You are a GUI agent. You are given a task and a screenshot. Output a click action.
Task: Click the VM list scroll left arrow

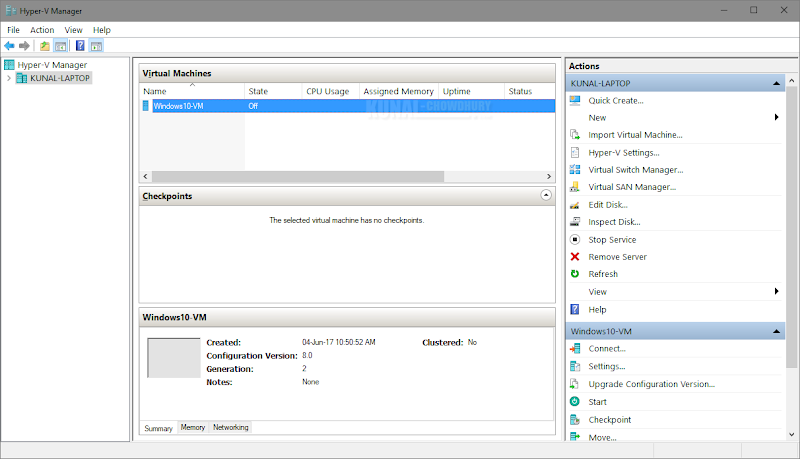145,176
